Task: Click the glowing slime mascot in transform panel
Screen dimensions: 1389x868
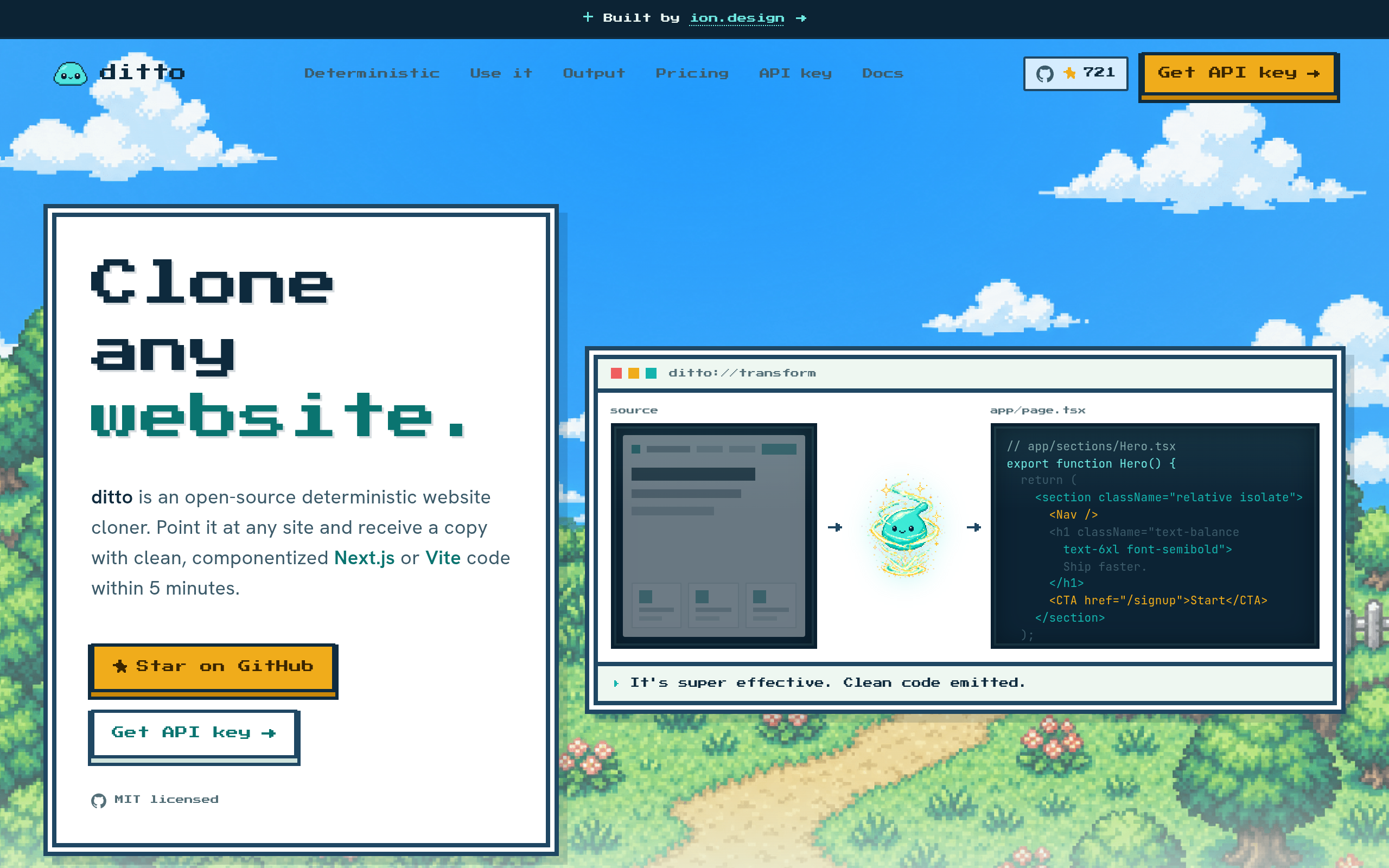Action: click(904, 526)
